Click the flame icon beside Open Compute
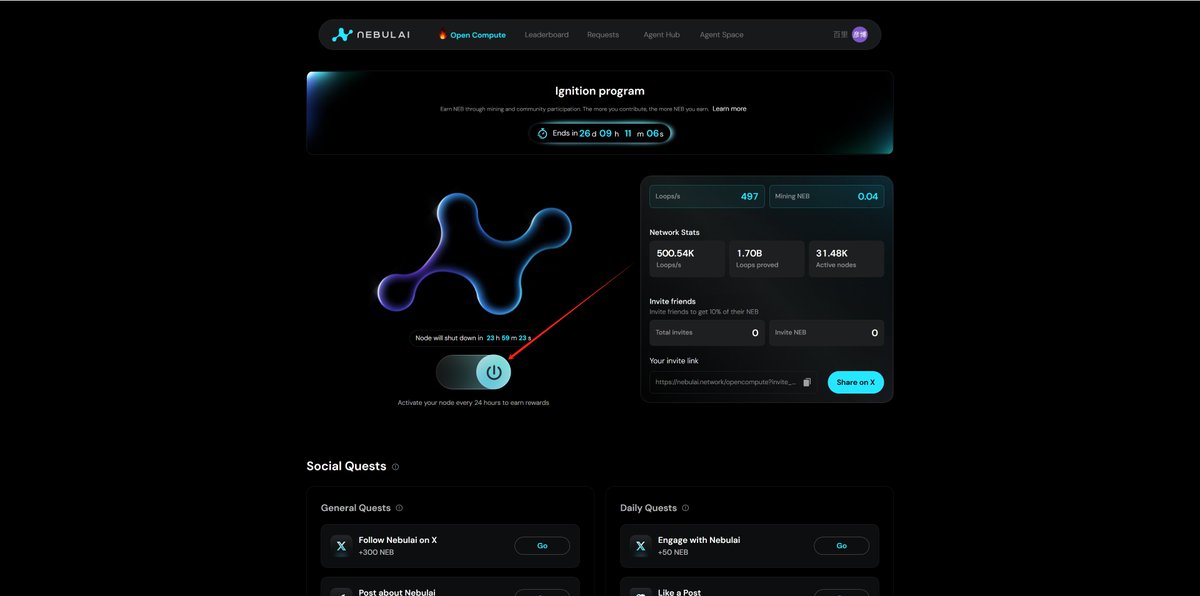Screen dimensions: 1200x596 point(442,35)
